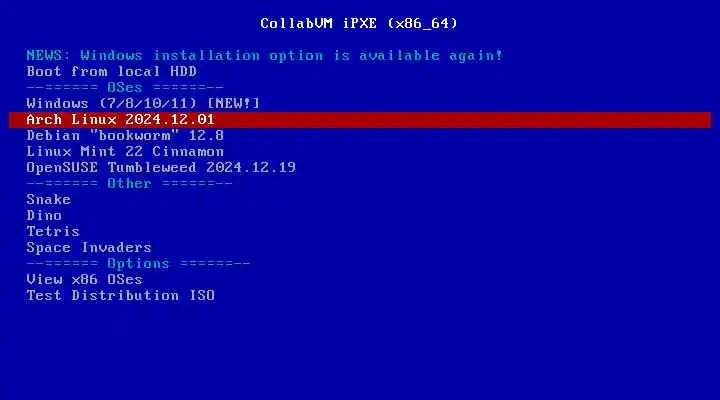Choose Linux Mint 22 Cinnamon
This screenshot has height=400, width=720.
tap(125, 152)
